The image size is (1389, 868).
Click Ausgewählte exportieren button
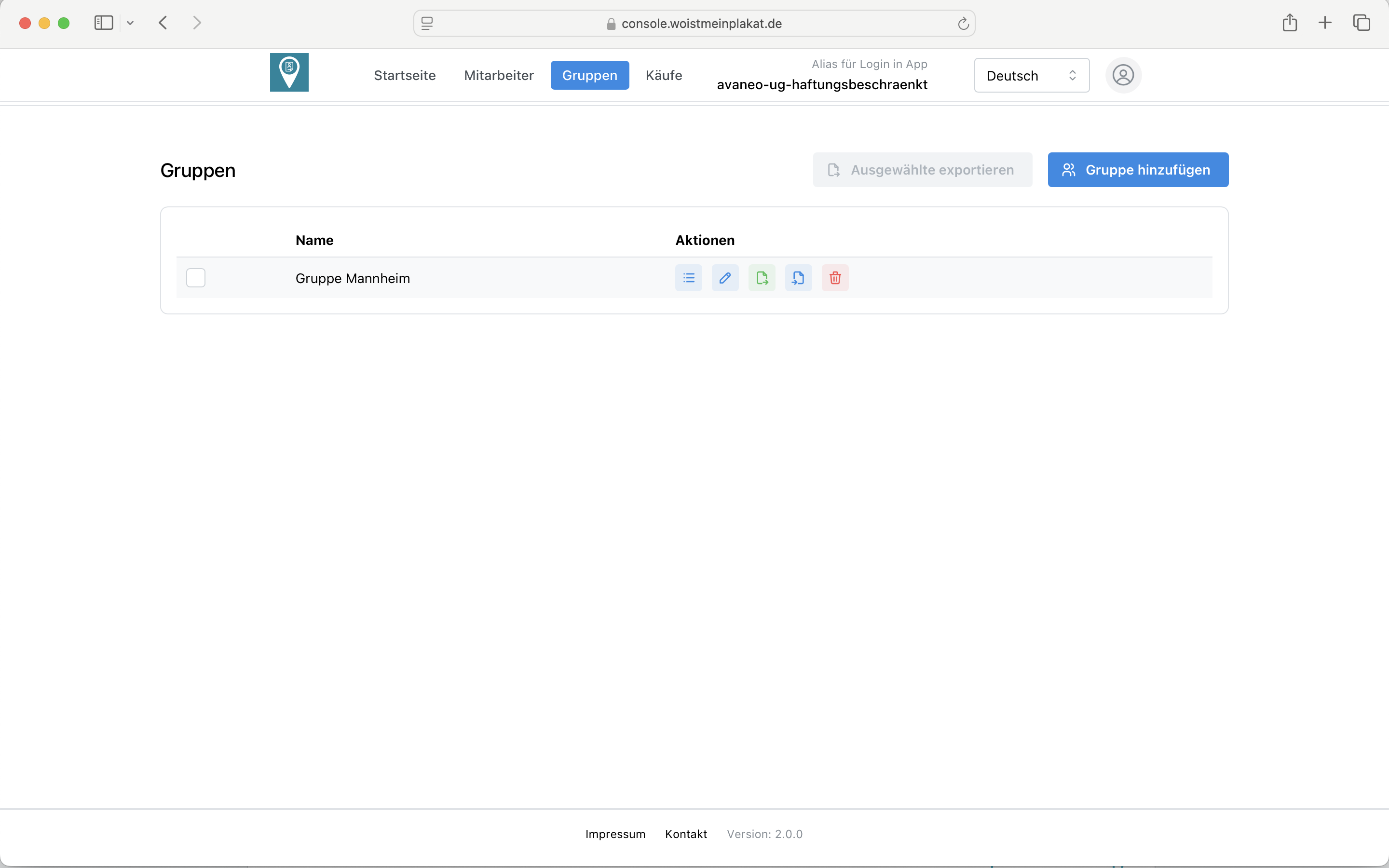[922, 170]
